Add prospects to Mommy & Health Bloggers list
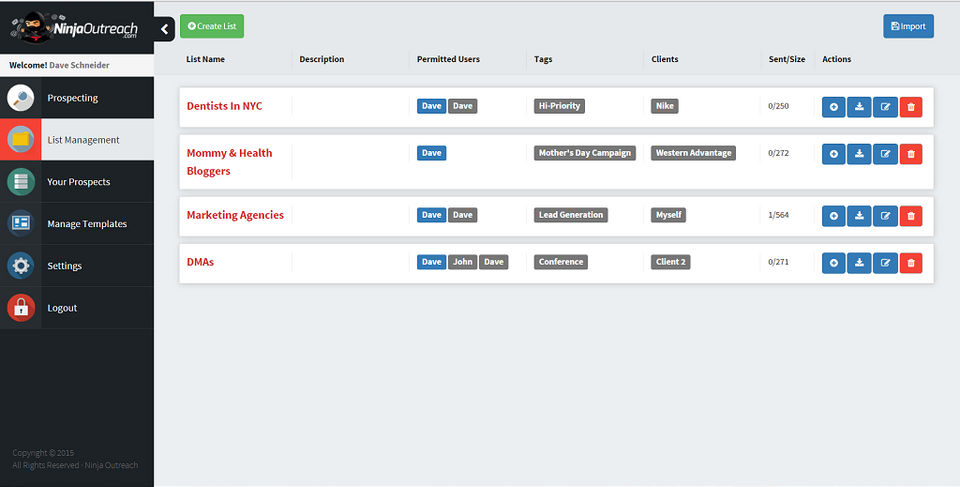960x487 pixels. (833, 154)
